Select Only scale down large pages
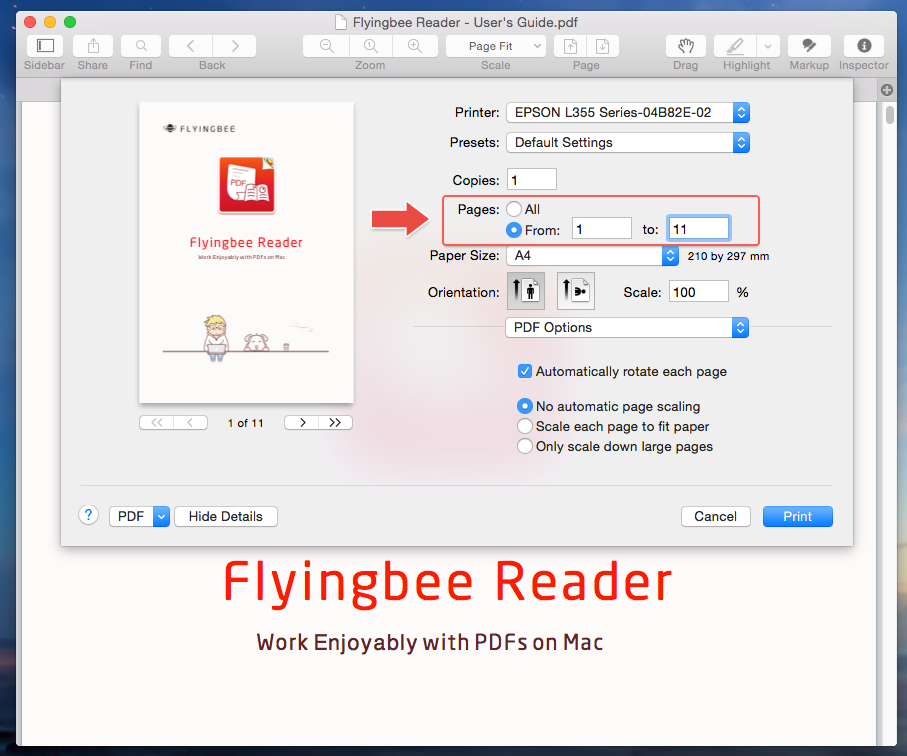The height and width of the screenshot is (756, 907). (x=525, y=447)
